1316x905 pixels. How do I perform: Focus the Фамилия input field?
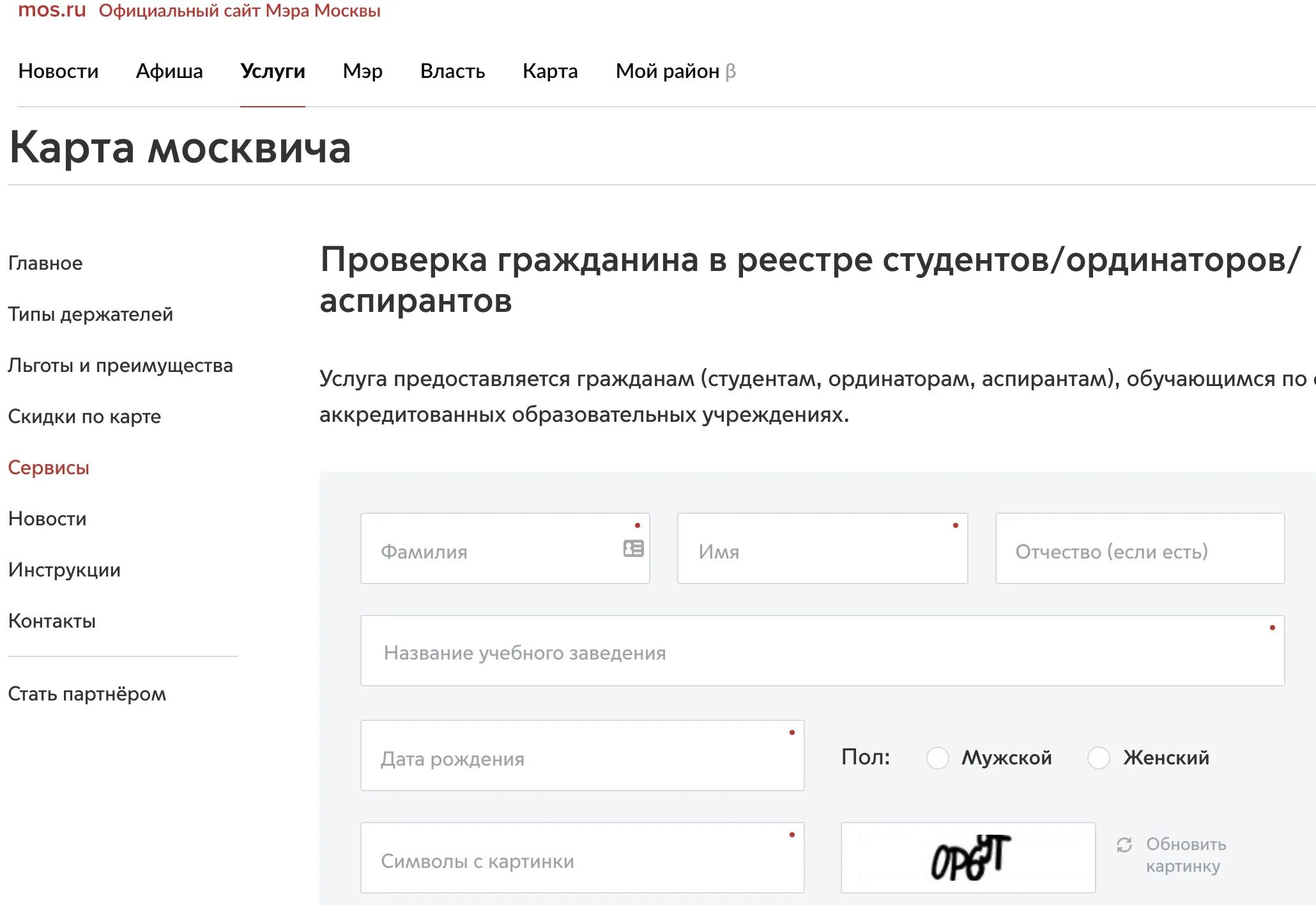tap(505, 548)
